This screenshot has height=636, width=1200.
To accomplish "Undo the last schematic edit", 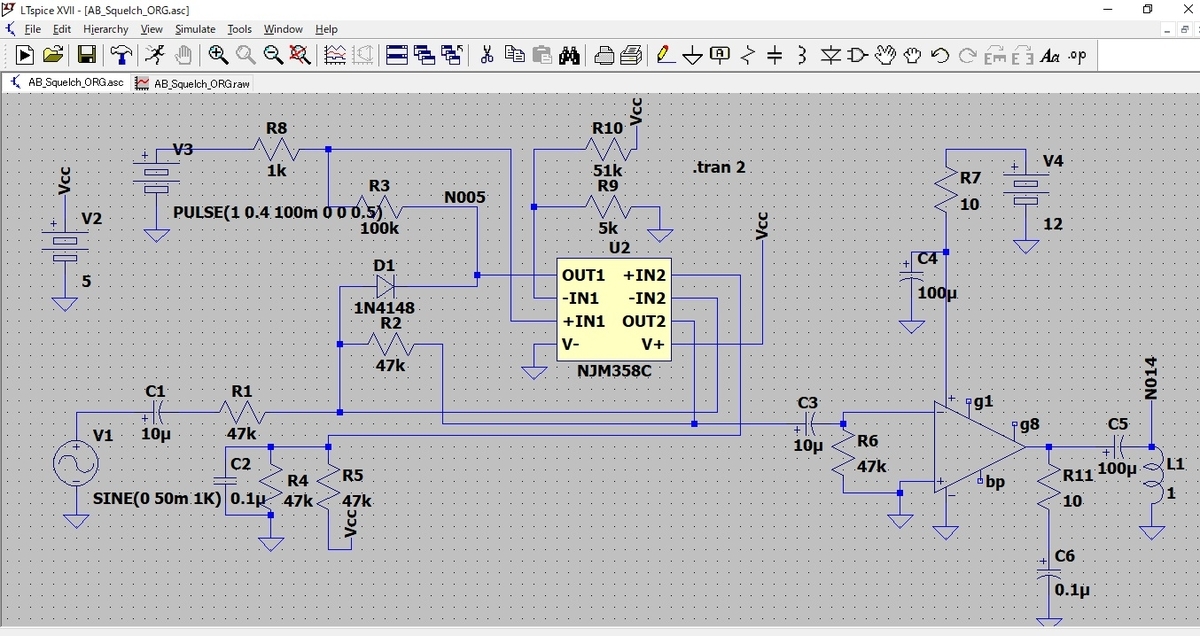I will click(940, 55).
